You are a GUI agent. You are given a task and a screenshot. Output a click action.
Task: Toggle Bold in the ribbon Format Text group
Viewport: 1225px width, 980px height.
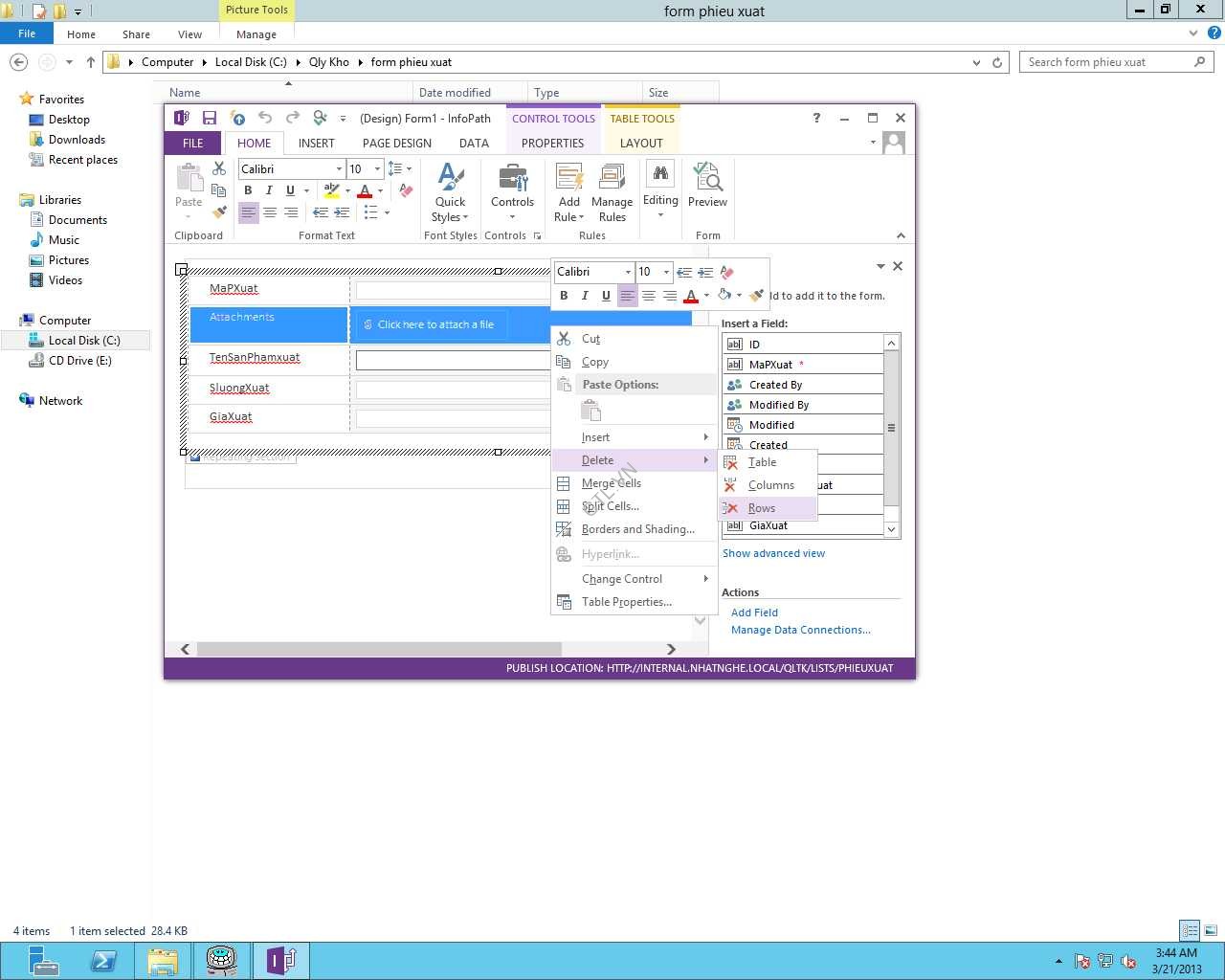coord(248,190)
